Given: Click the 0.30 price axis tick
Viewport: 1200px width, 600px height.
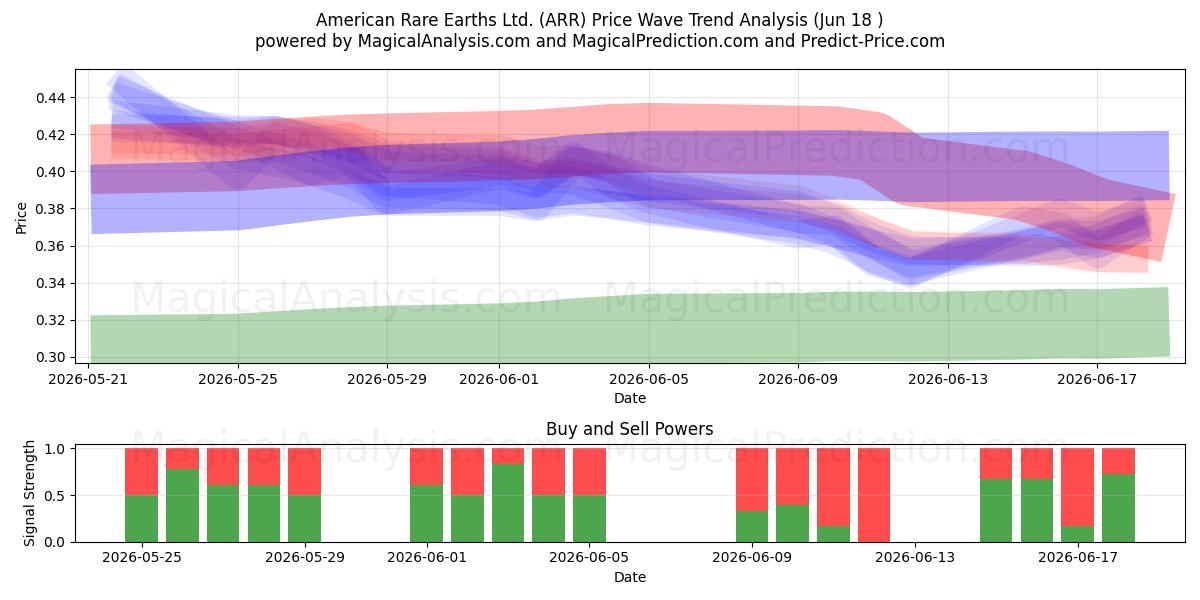Looking at the screenshot, I should (x=51, y=357).
